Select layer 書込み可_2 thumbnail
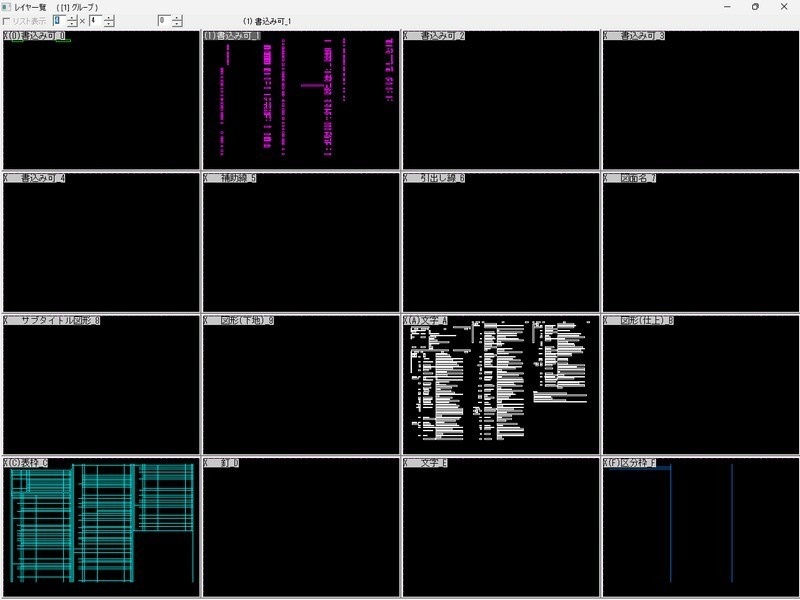Viewport: 800px width, 600px height. coord(501,100)
